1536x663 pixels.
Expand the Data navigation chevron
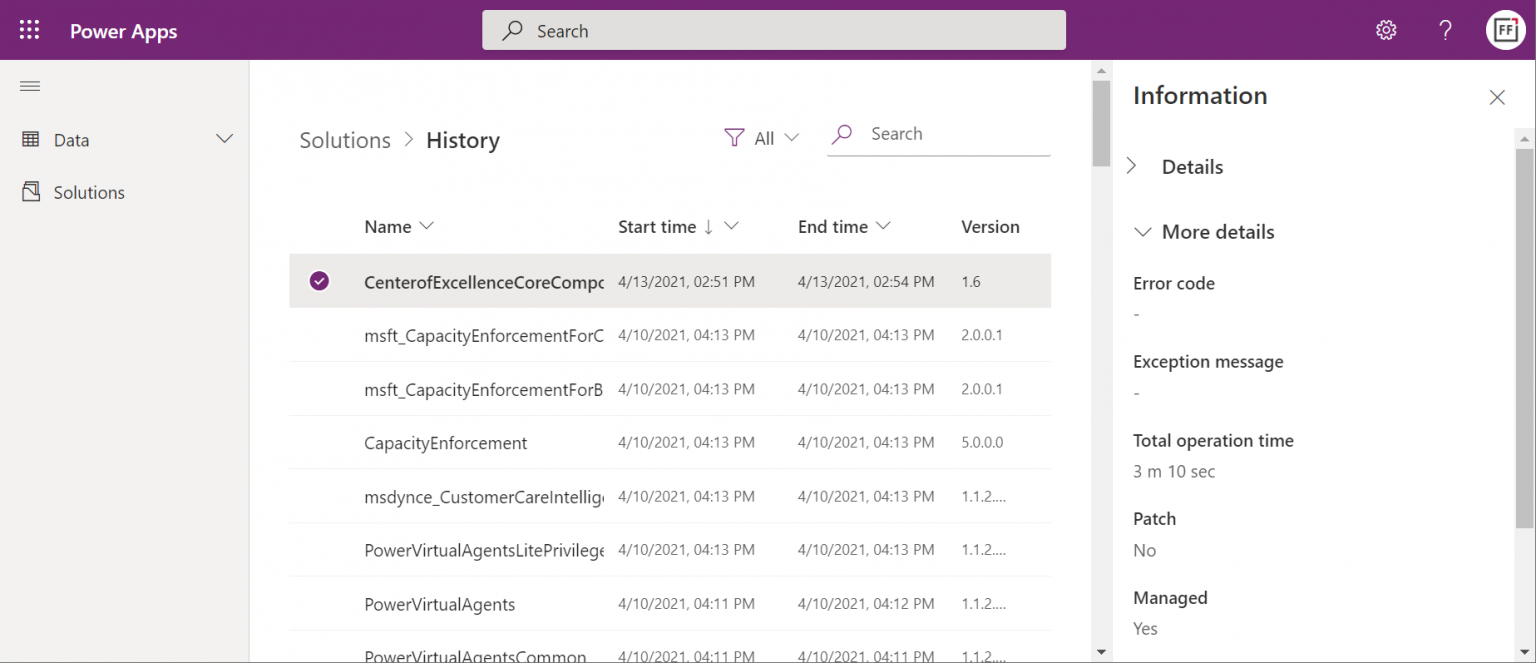[225, 139]
